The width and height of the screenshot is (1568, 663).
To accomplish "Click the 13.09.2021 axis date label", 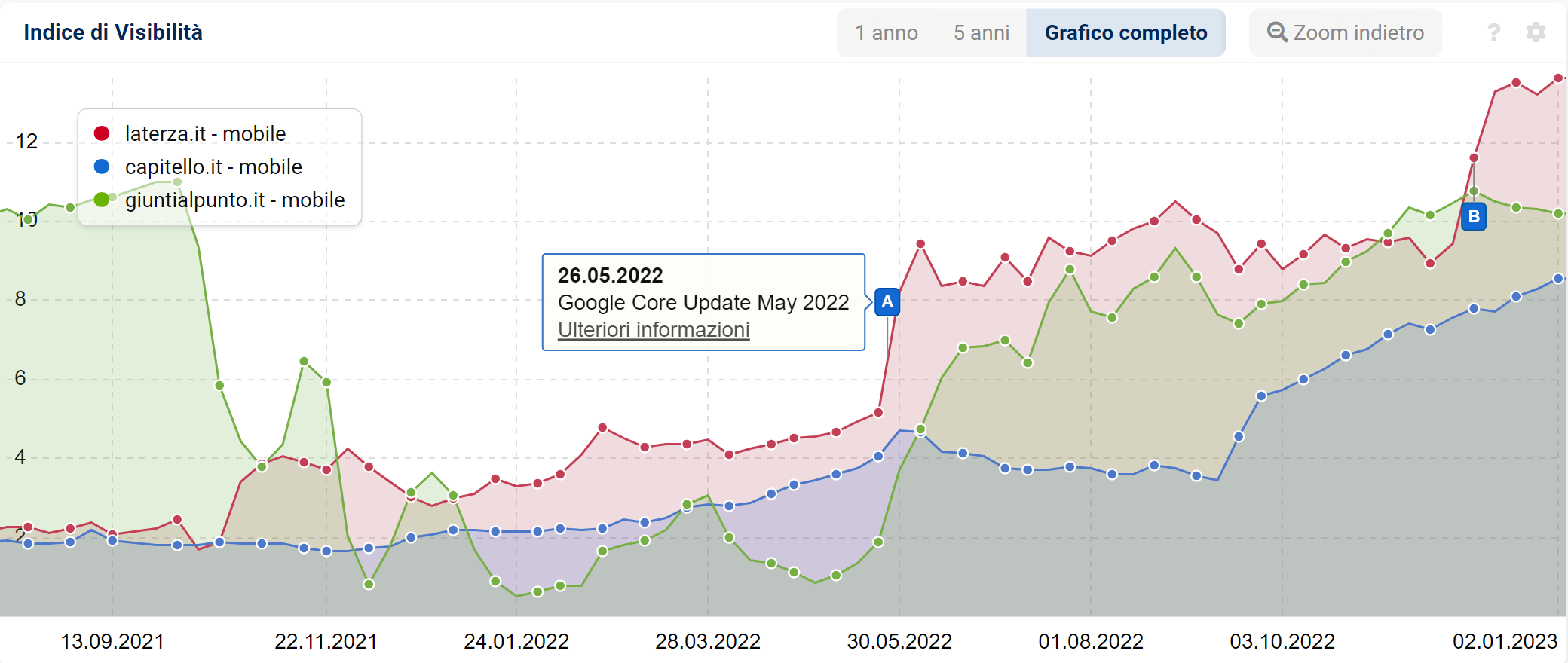I will tap(112, 642).
